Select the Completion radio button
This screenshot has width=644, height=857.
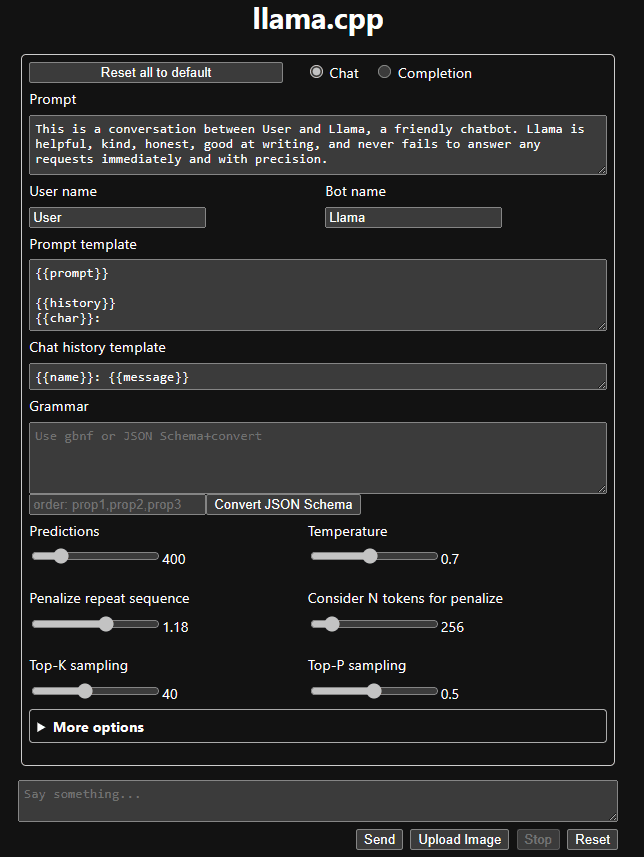(x=384, y=72)
